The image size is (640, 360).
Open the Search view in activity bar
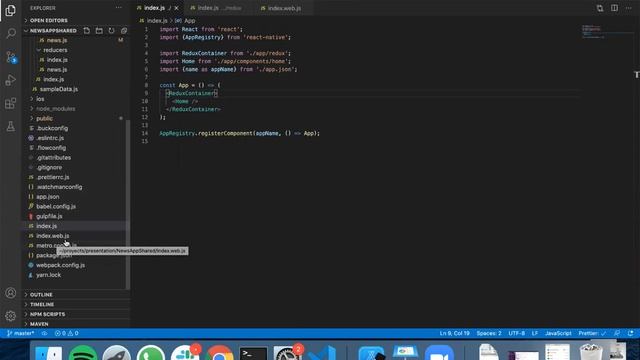(11, 33)
